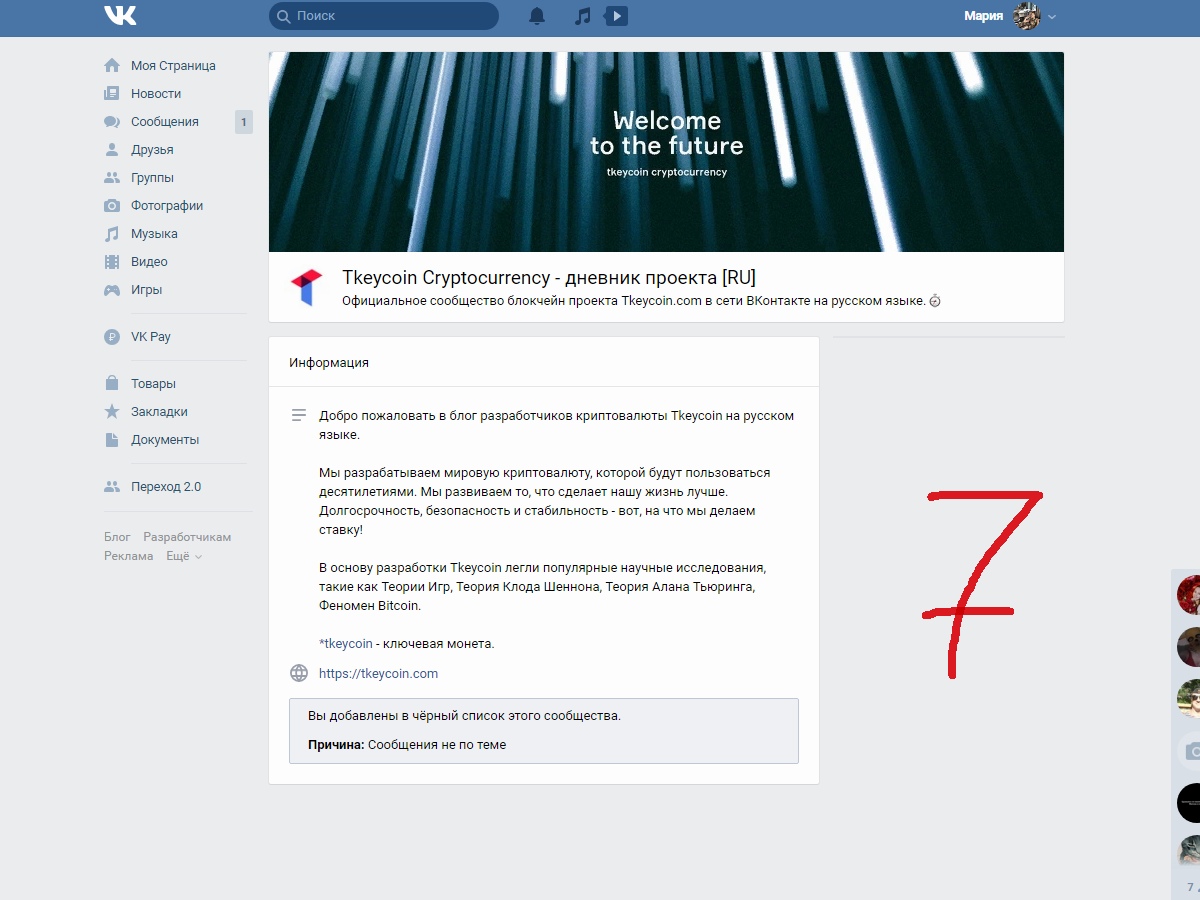
Task: Click the music player play button in header
Action: [617, 16]
